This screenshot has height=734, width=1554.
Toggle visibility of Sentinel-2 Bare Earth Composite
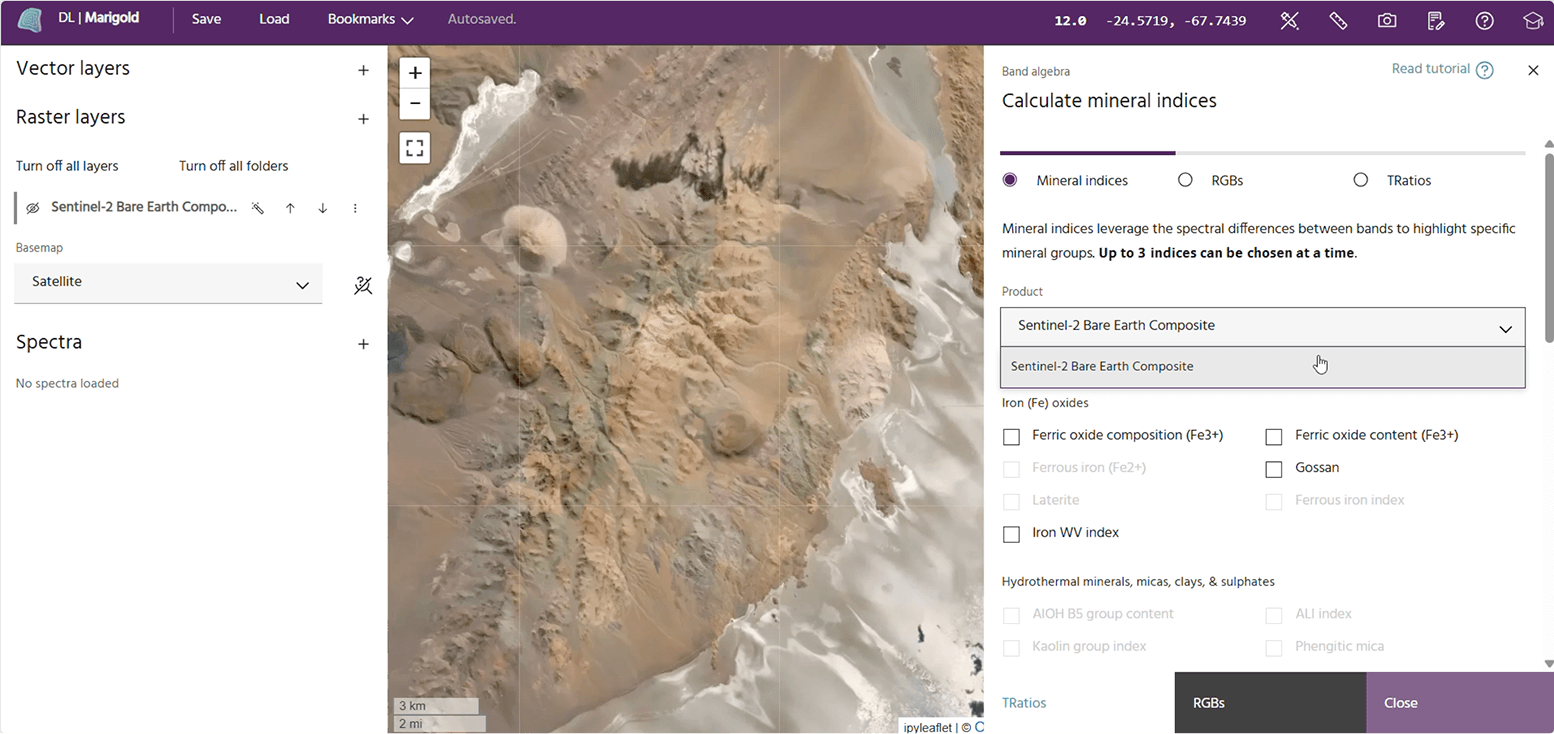(x=32, y=207)
